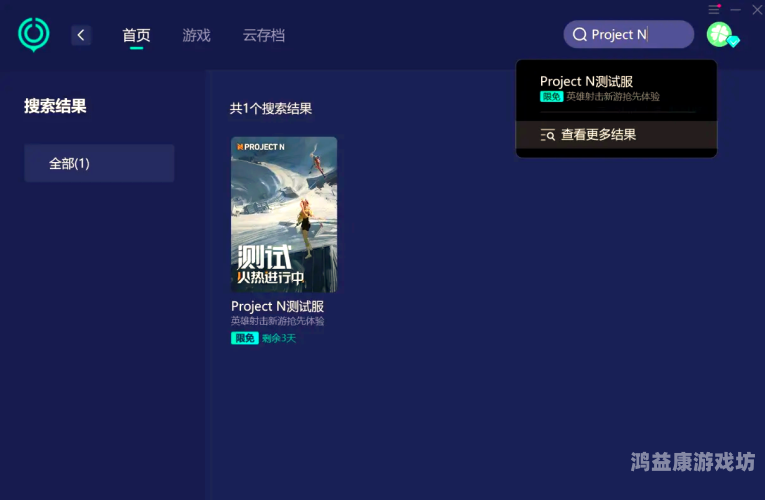Click the 剩余3天 remaining time text
The height and width of the screenshot is (500, 765).
point(279,338)
